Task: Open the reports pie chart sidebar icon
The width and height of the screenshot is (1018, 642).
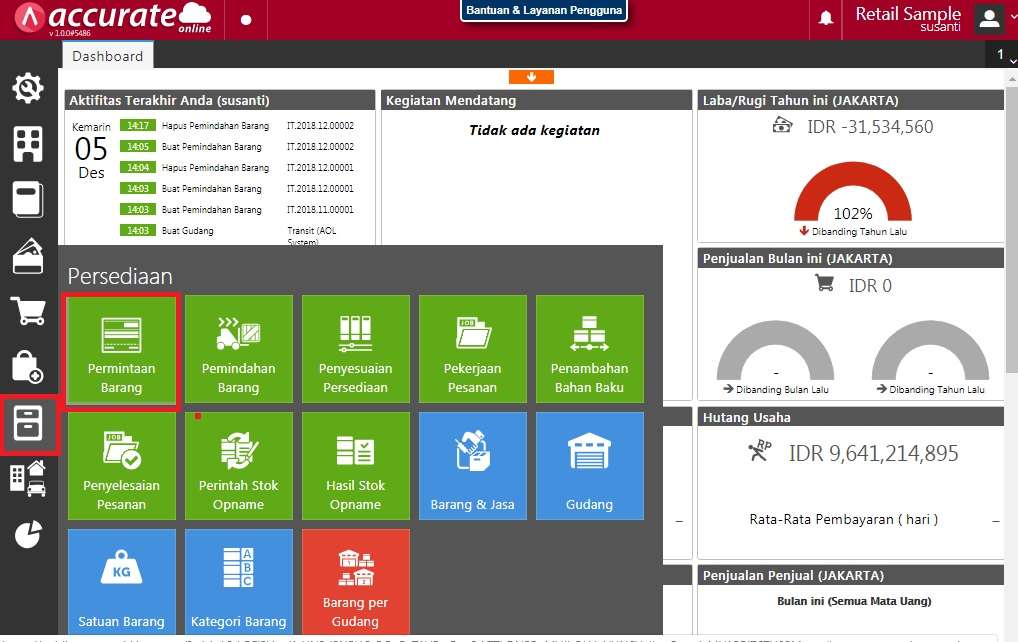Action: (28, 534)
